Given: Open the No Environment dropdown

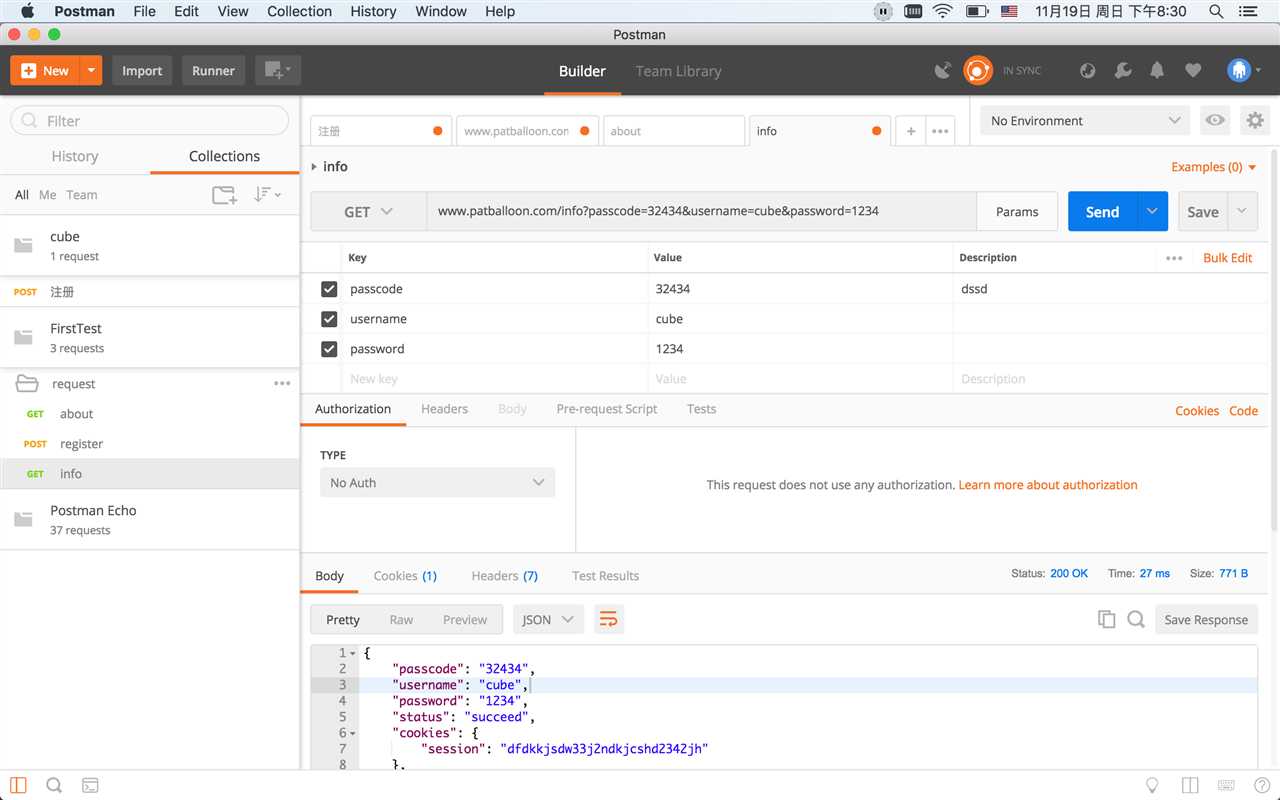Looking at the screenshot, I should 1085,120.
